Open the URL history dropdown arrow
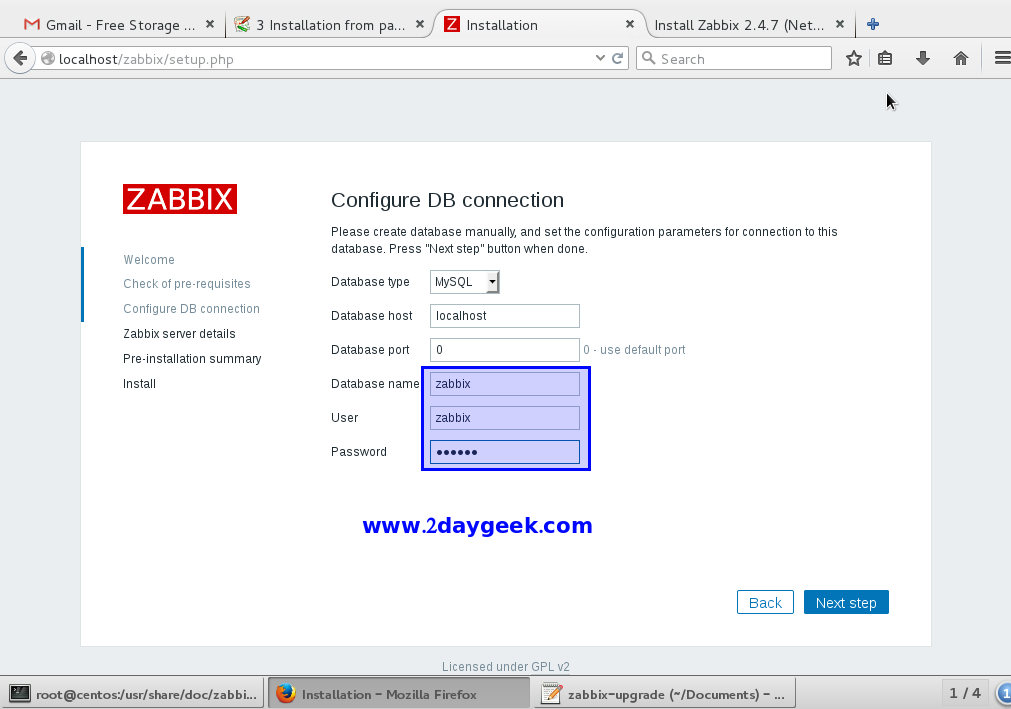The image size is (1011, 709). 600,58
